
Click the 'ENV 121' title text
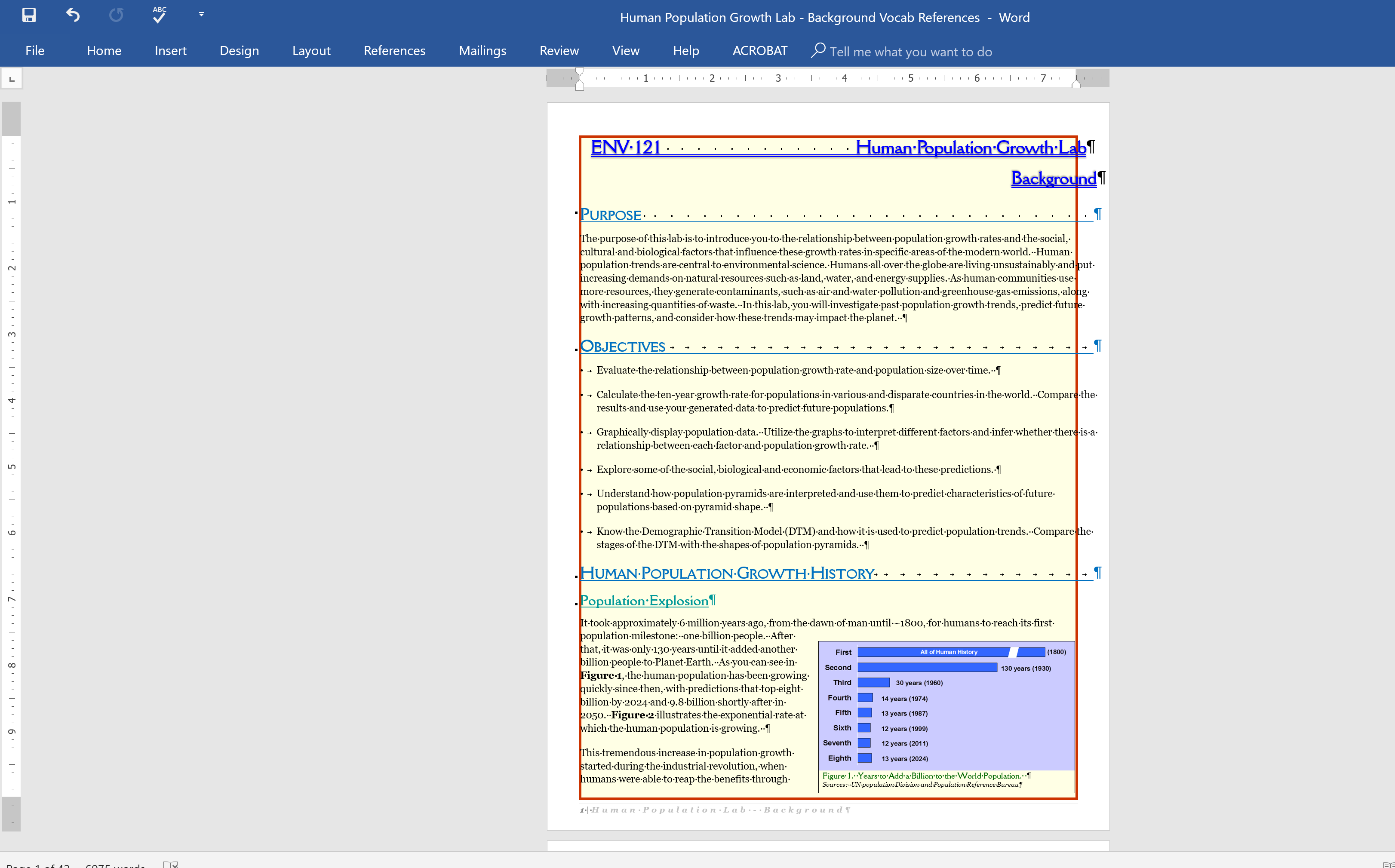click(x=625, y=147)
